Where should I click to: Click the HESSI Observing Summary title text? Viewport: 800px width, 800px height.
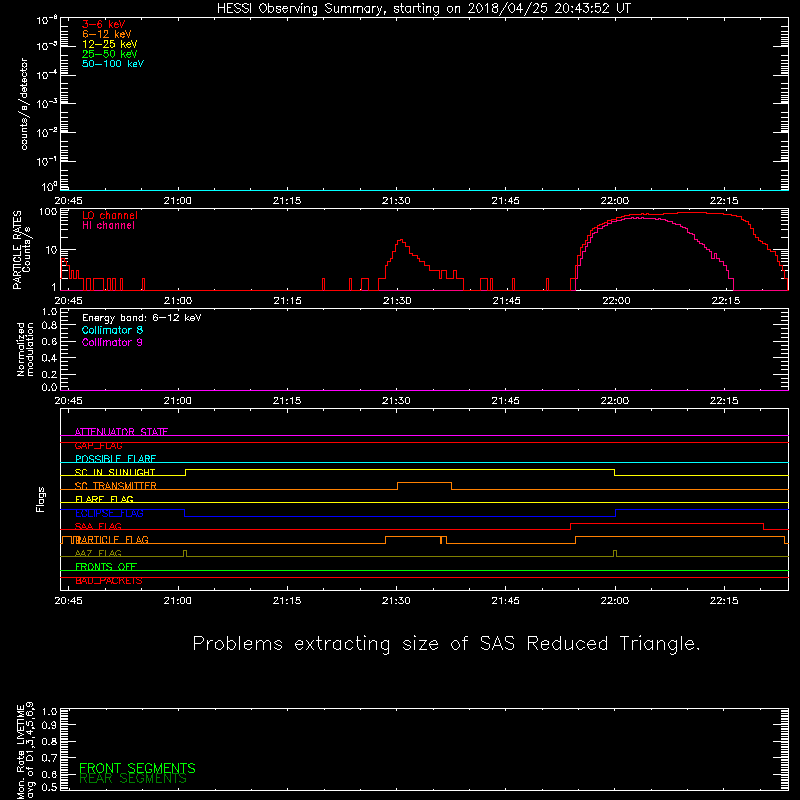[x=423, y=9]
